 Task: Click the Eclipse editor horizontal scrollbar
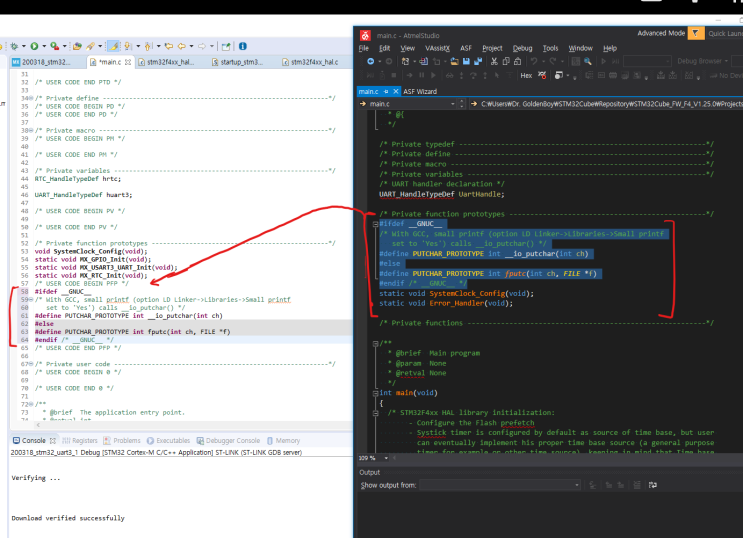pos(194,425)
